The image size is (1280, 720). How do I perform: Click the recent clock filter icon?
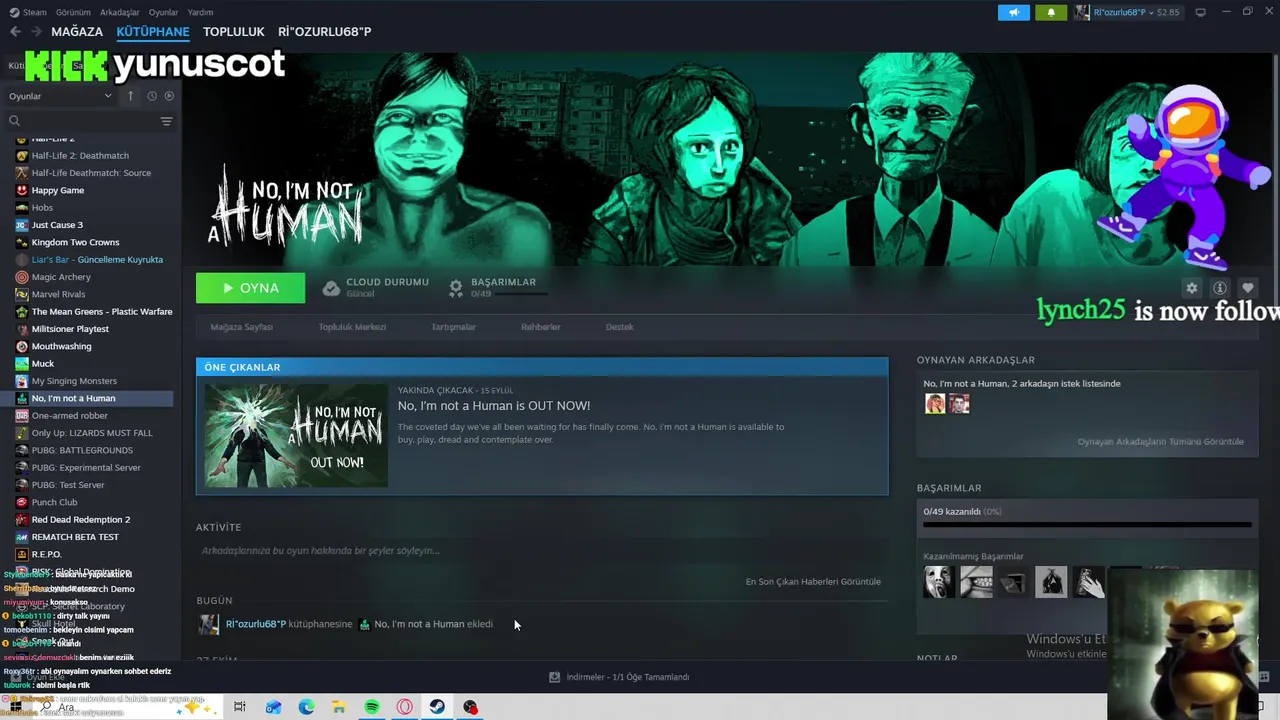tap(152, 96)
